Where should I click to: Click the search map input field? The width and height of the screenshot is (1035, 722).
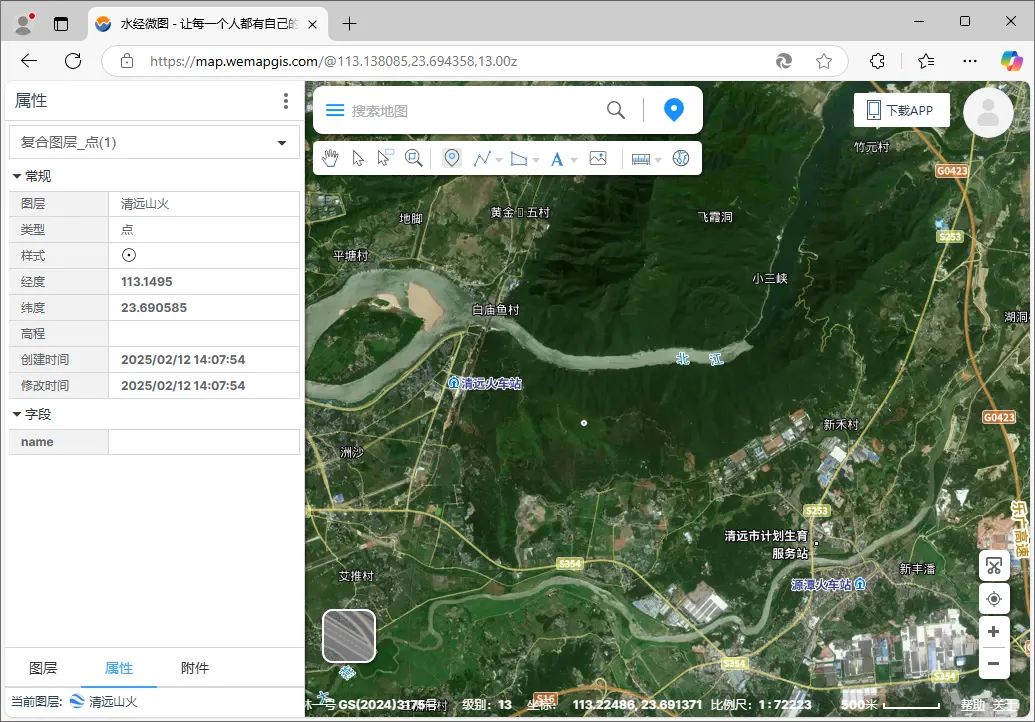(x=475, y=111)
